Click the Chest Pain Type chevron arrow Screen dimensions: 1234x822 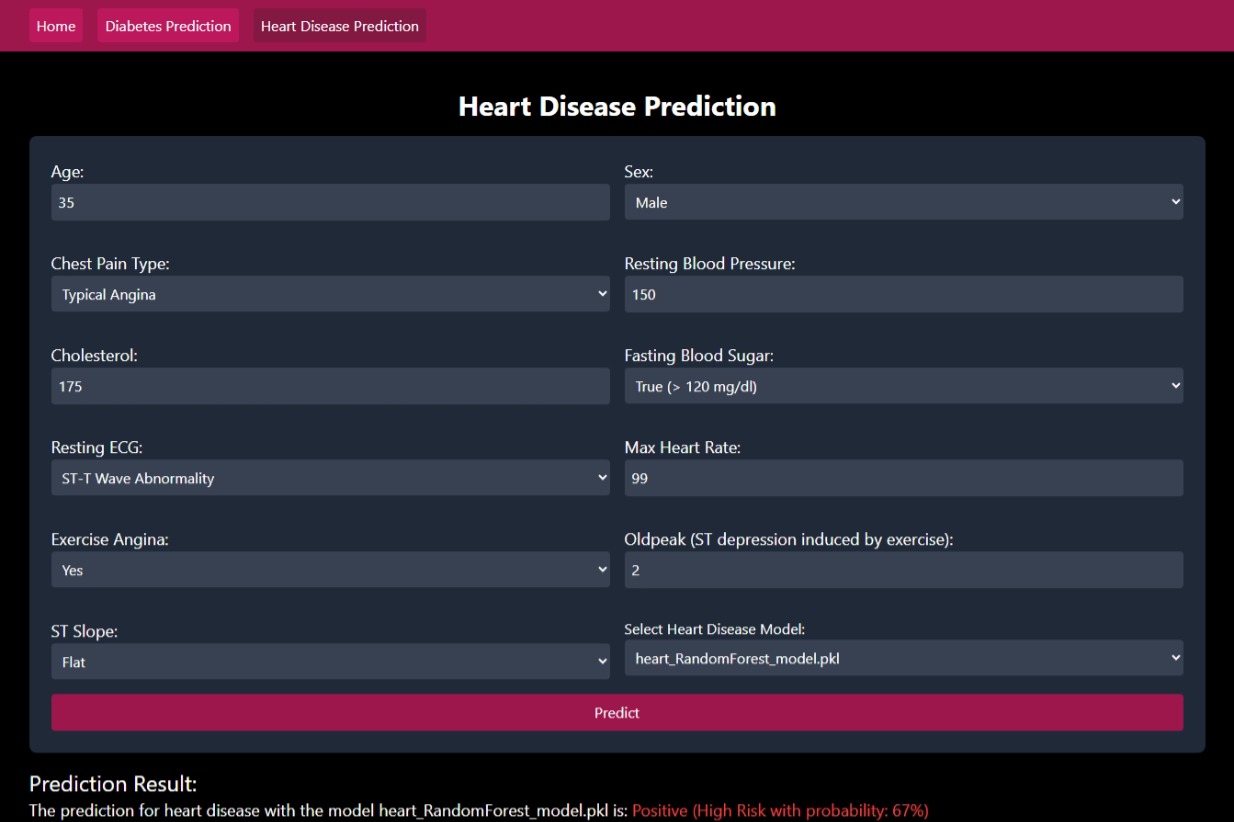tap(602, 294)
